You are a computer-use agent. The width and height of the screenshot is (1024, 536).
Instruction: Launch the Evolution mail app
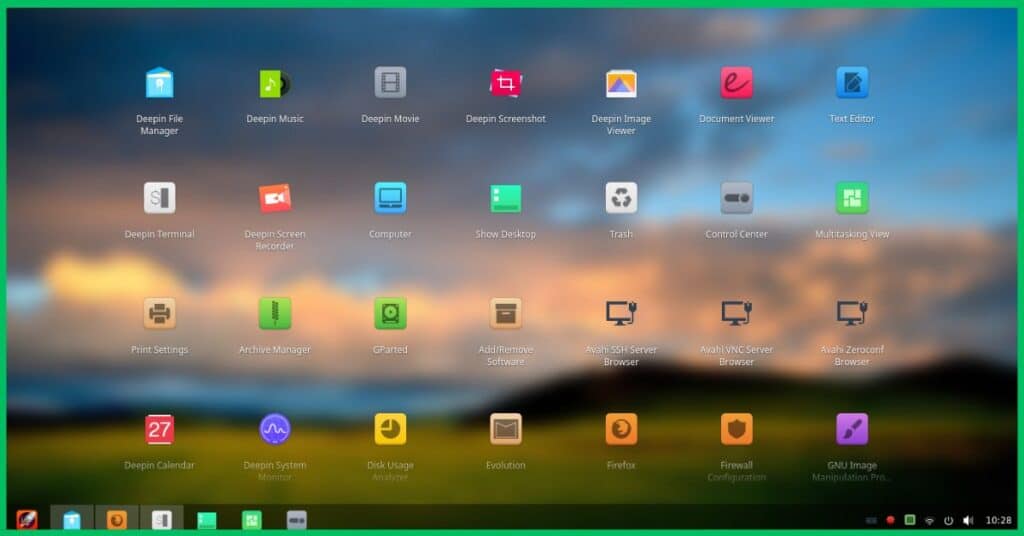505,429
